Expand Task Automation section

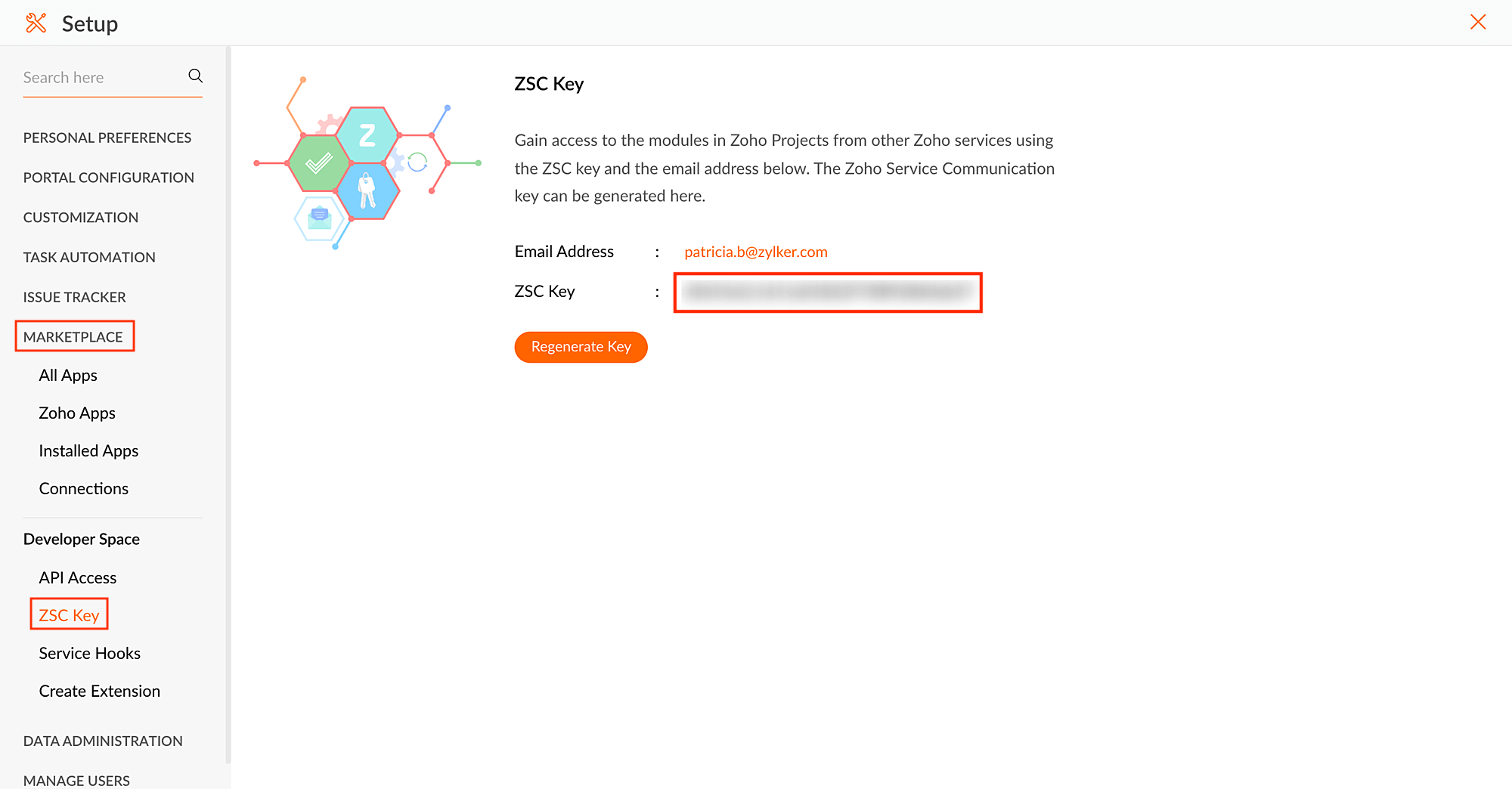tap(89, 258)
